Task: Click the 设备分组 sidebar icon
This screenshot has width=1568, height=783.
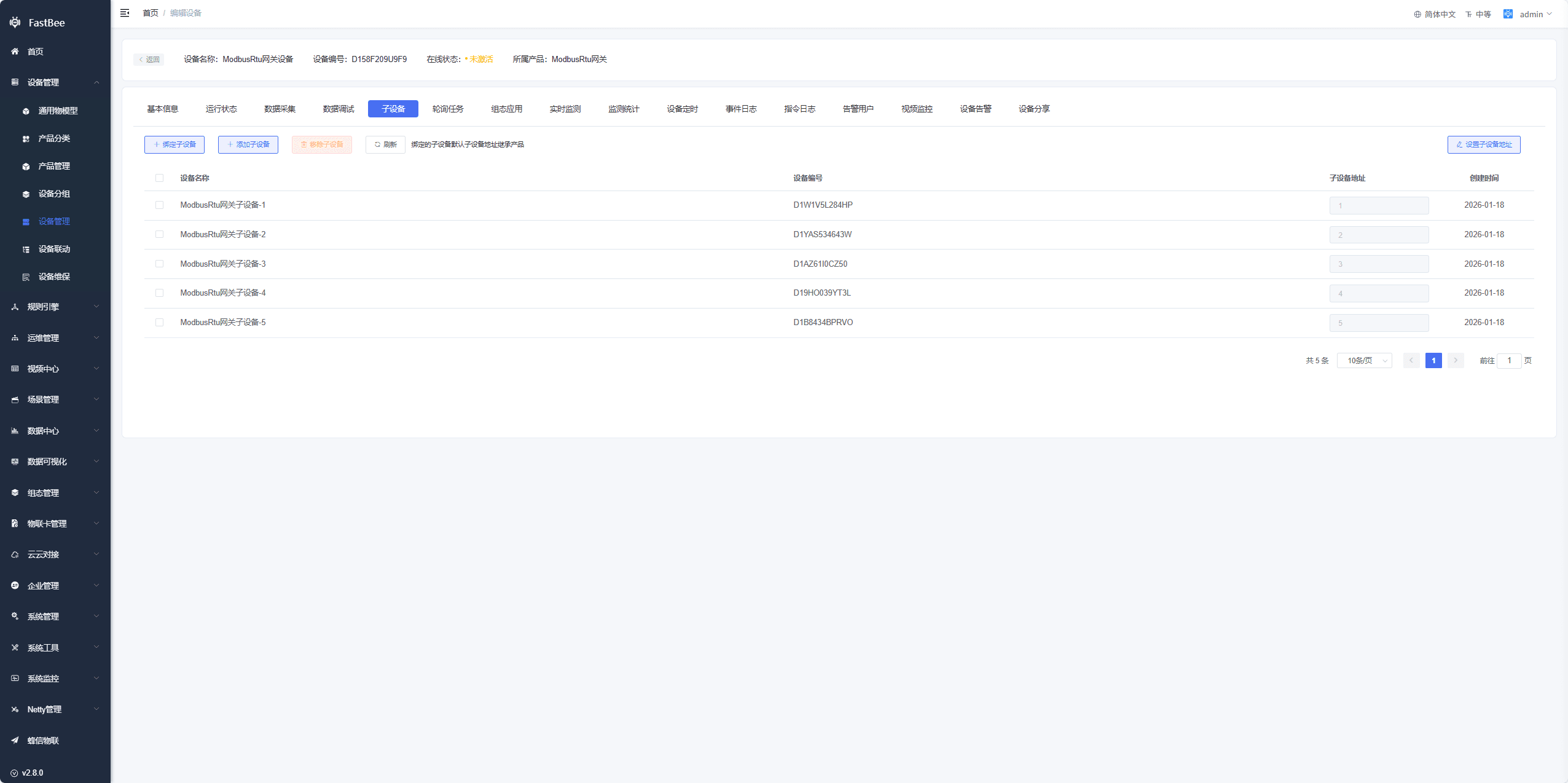Action: tap(26, 194)
